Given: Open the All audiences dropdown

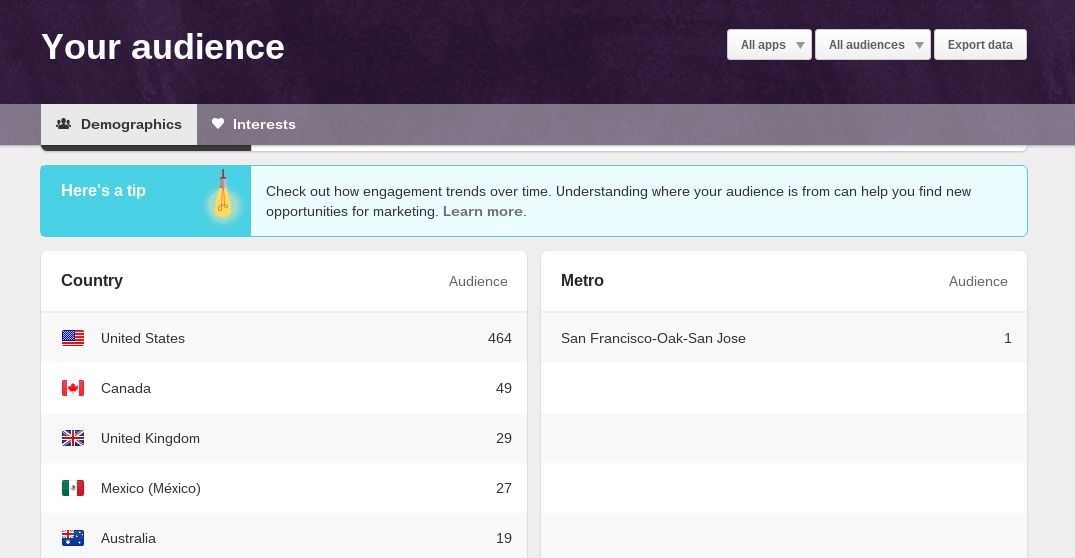Looking at the screenshot, I should (x=873, y=45).
